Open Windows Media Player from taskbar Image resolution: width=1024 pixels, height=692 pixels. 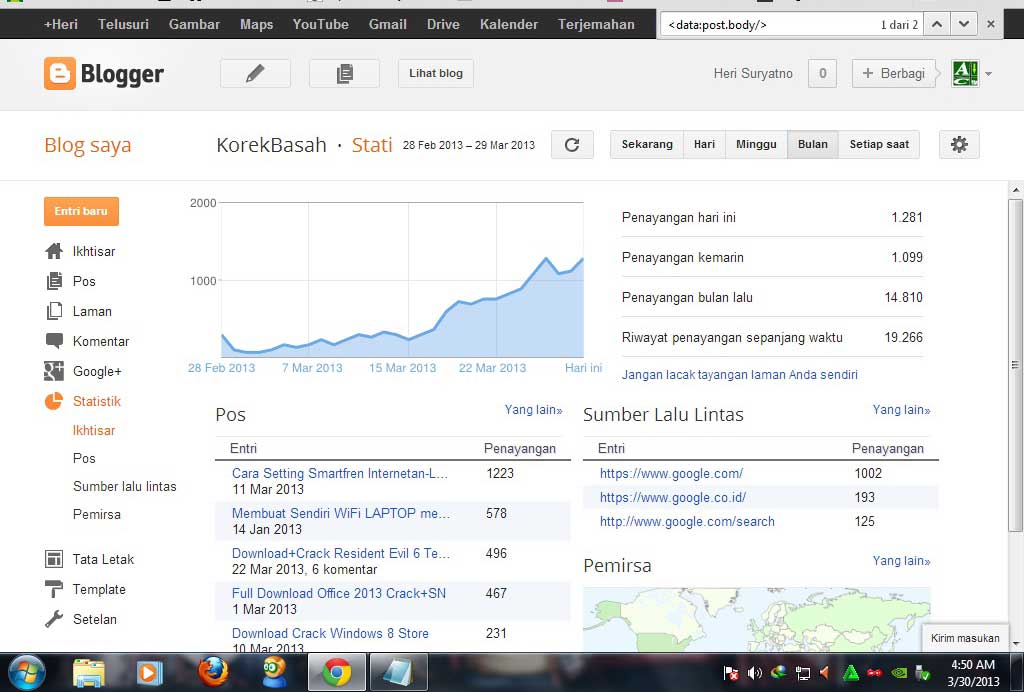(x=149, y=672)
